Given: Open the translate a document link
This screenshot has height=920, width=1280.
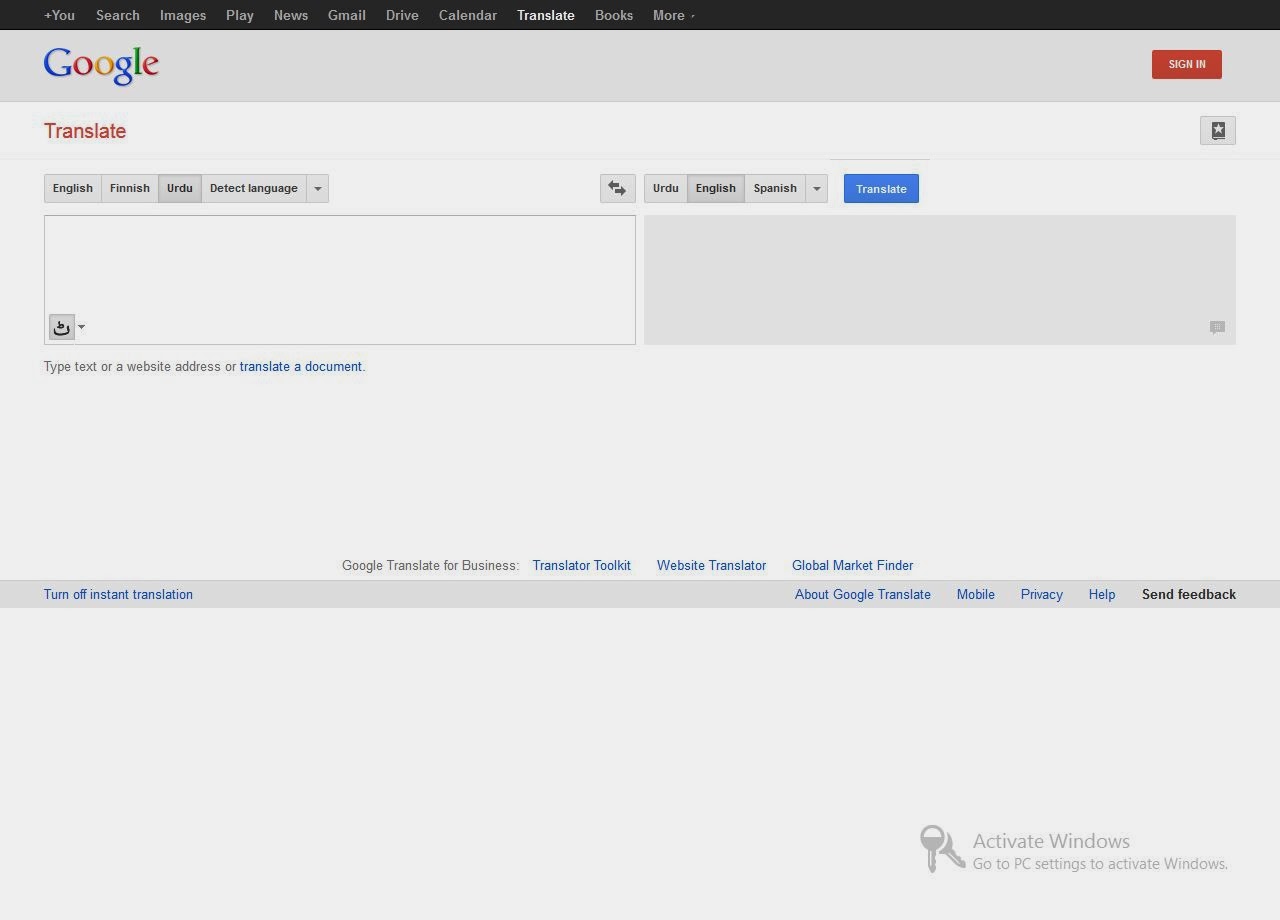Looking at the screenshot, I should pyautogui.click(x=300, y=366).
